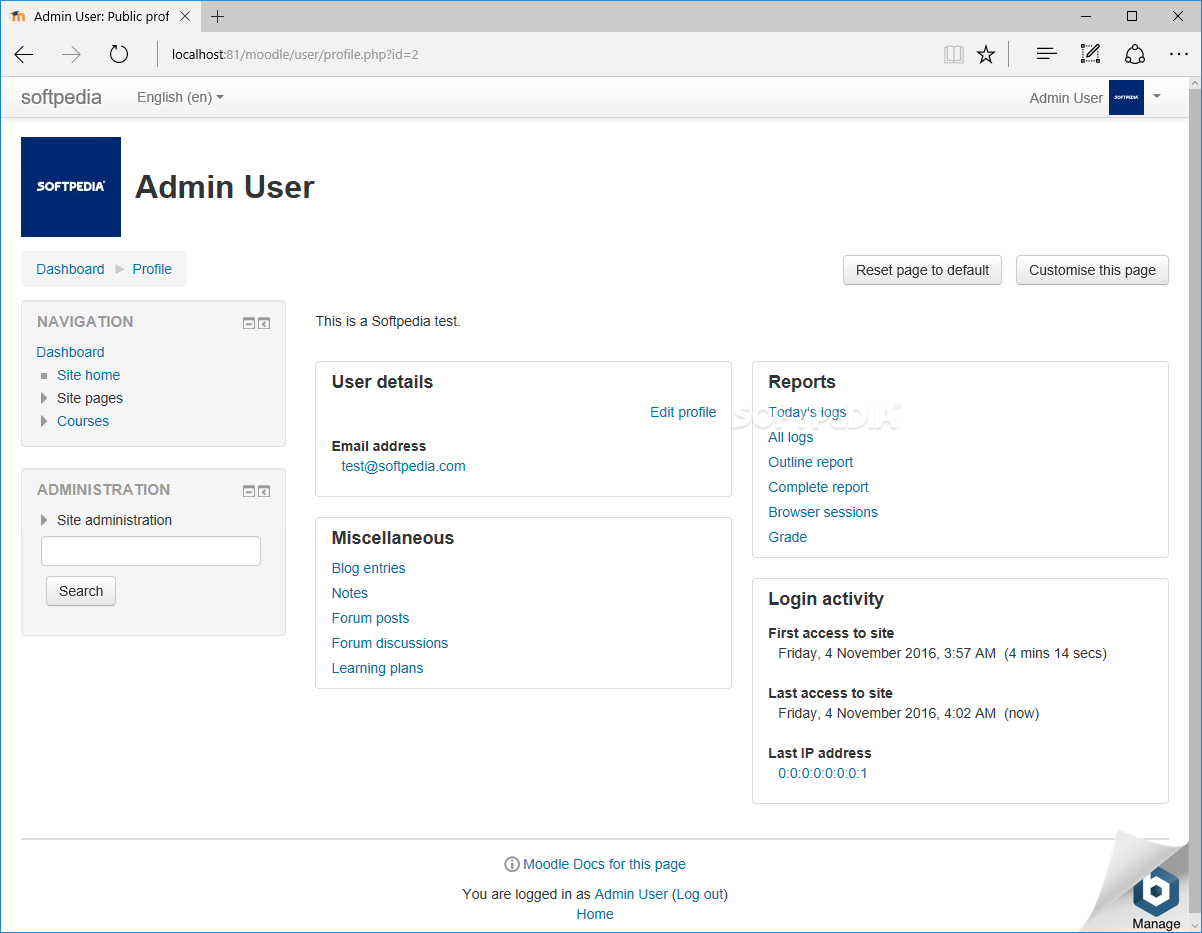
Task: Open Learning plans link
Action: 377,668
